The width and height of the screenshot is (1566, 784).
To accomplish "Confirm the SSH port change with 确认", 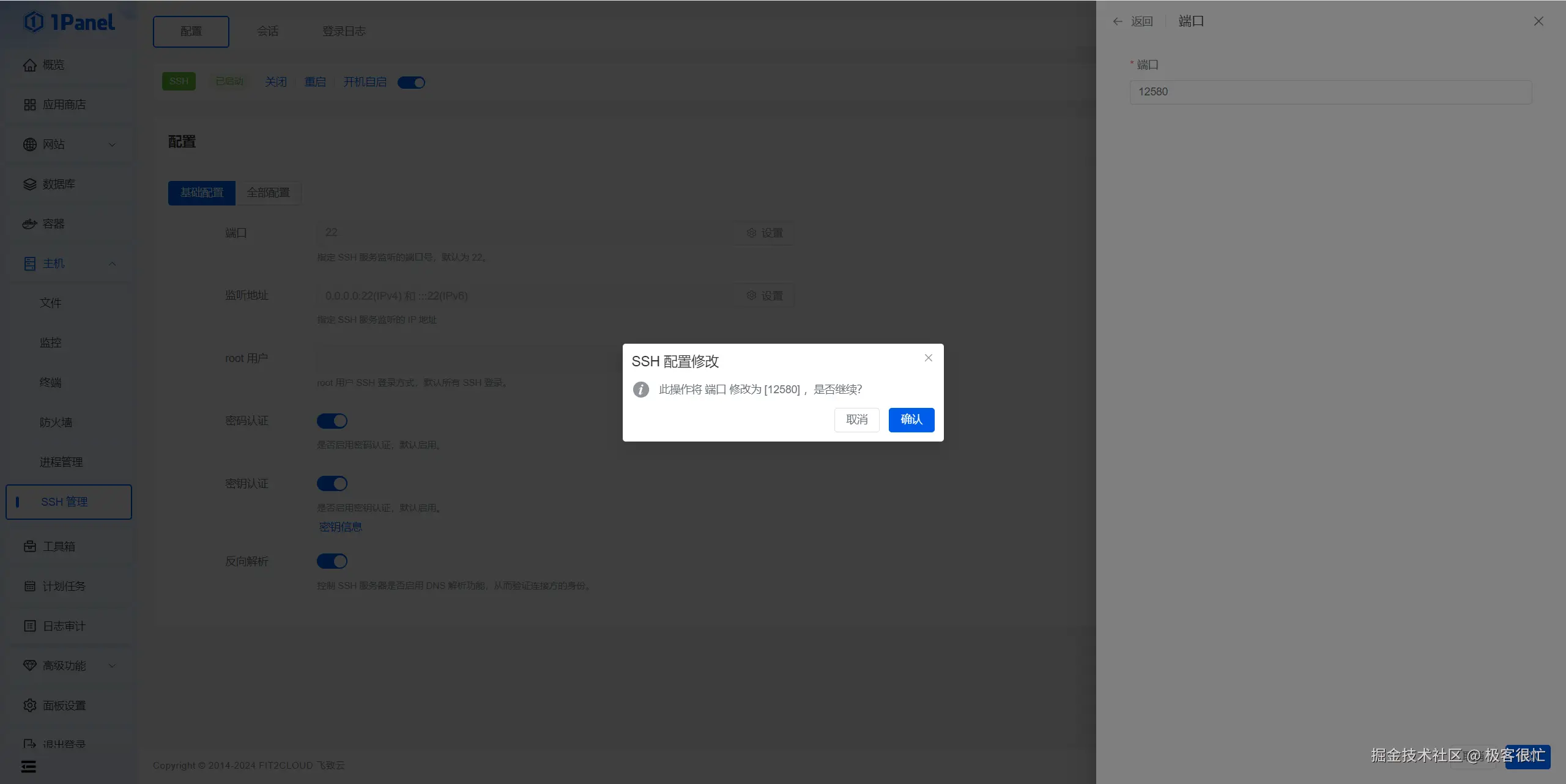I will 911,420.
